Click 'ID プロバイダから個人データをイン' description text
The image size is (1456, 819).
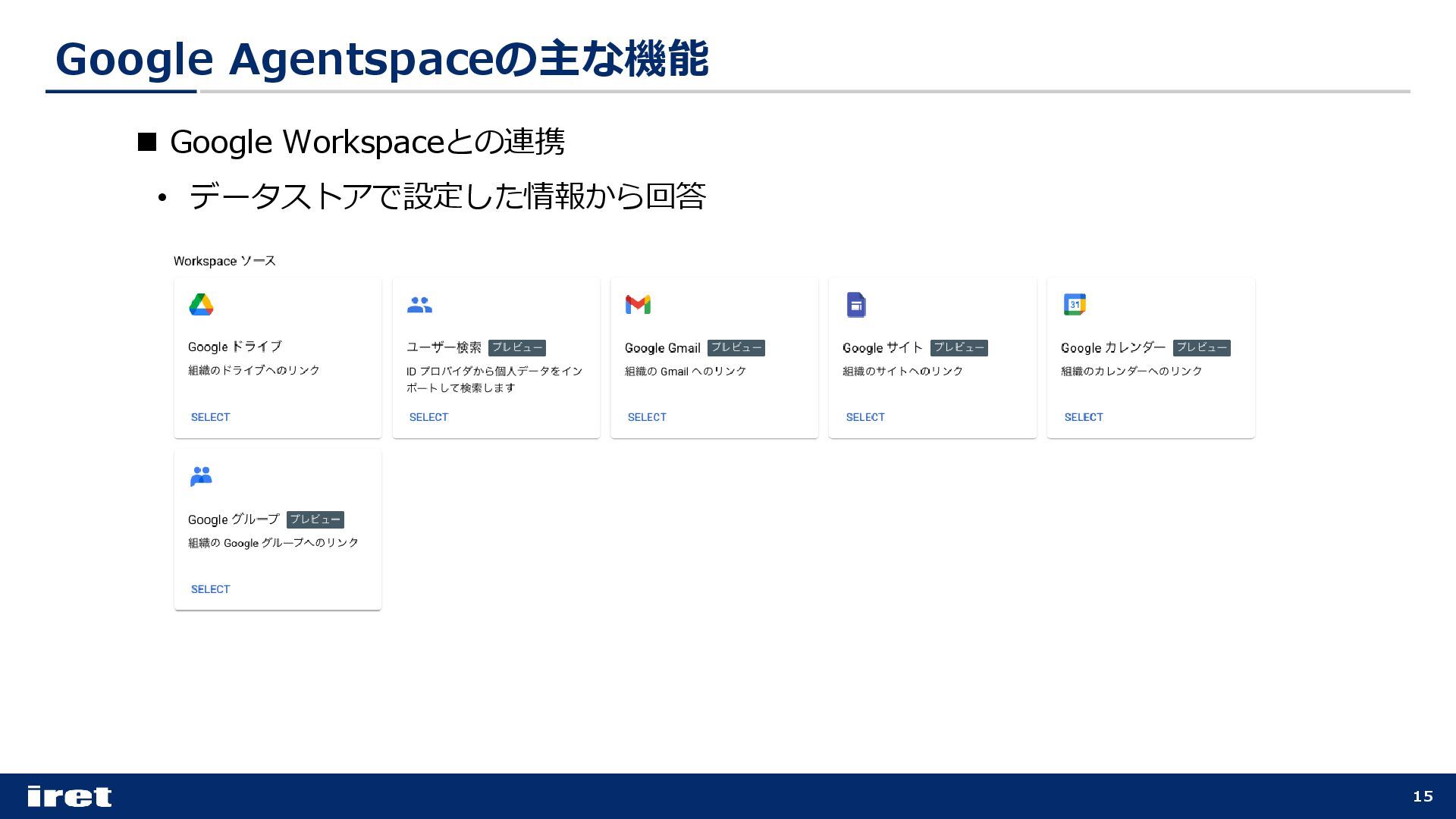(x=494, y=371)
